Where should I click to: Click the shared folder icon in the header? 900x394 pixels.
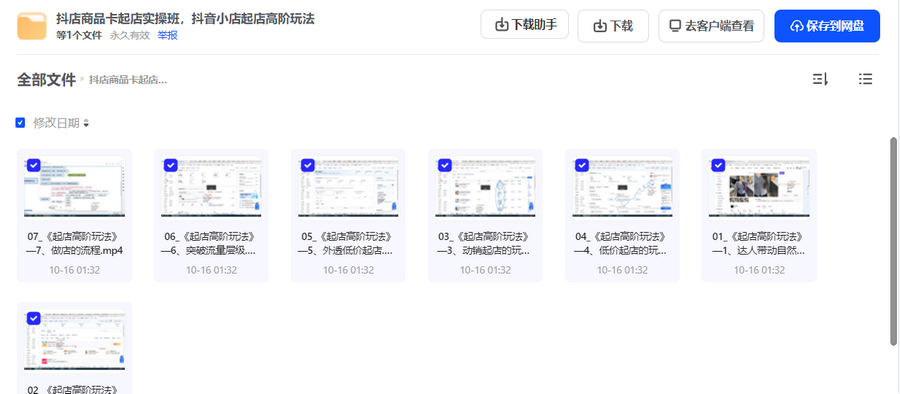(32, 26)
